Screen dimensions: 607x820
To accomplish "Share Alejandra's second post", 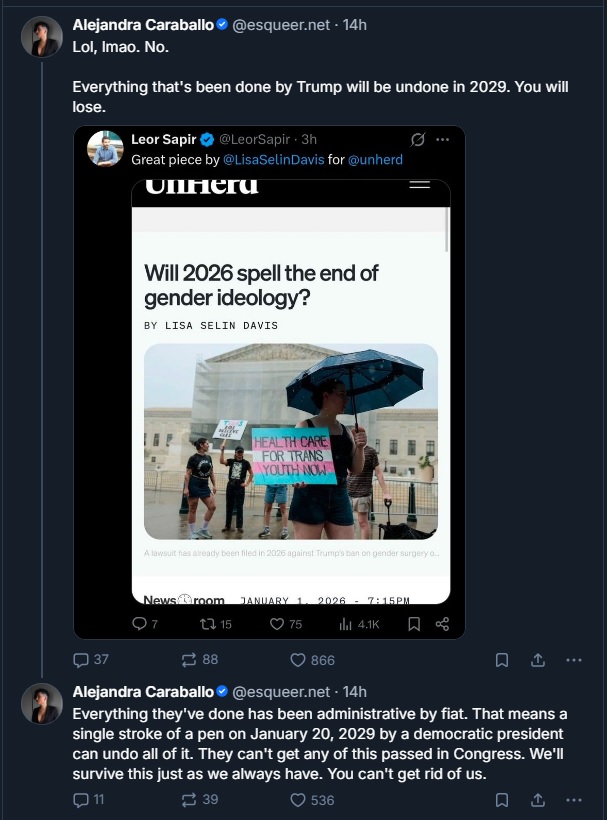I will coord(538,800).
